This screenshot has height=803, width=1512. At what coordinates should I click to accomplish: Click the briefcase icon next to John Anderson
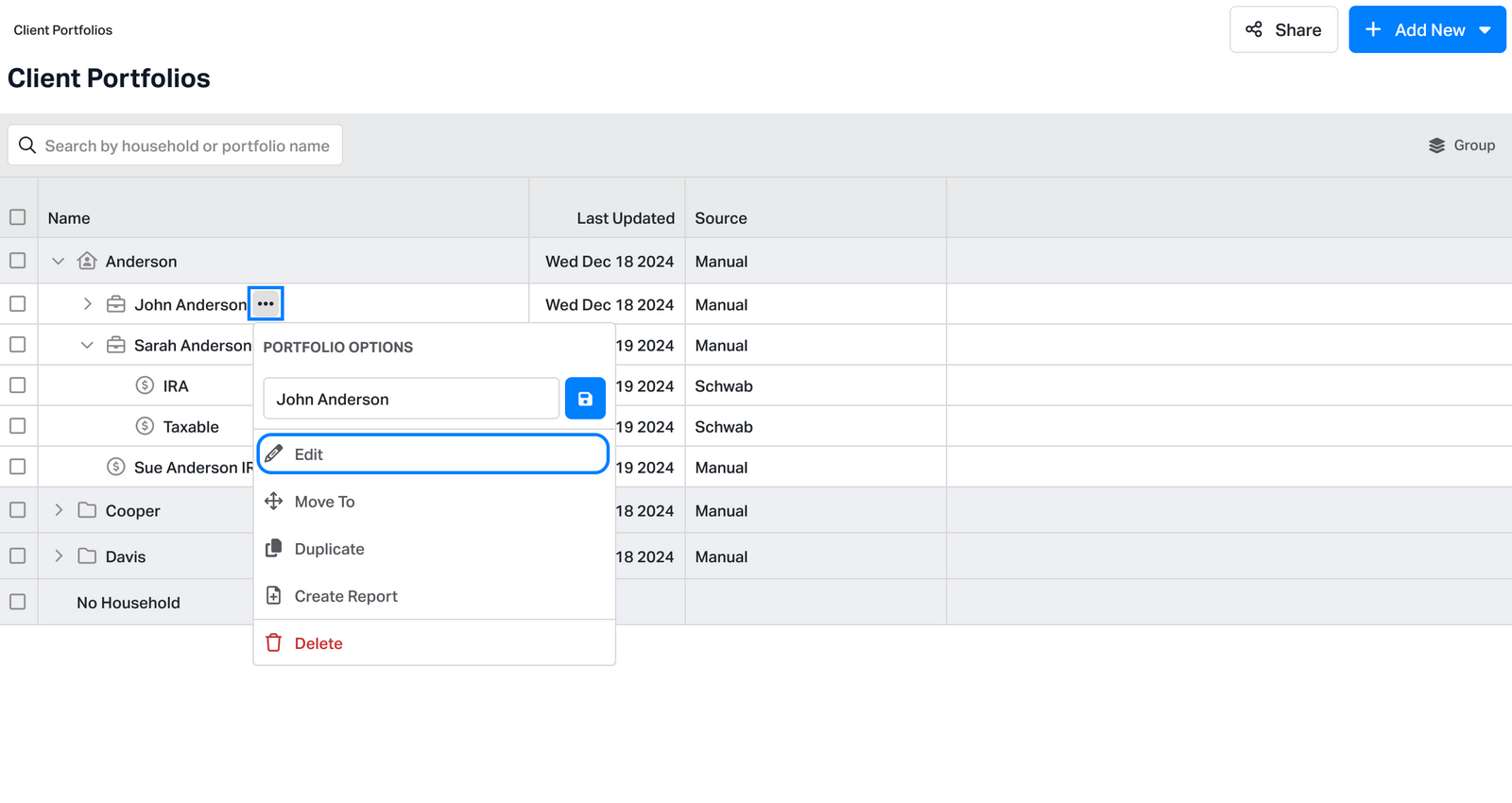tap(116, 304)
